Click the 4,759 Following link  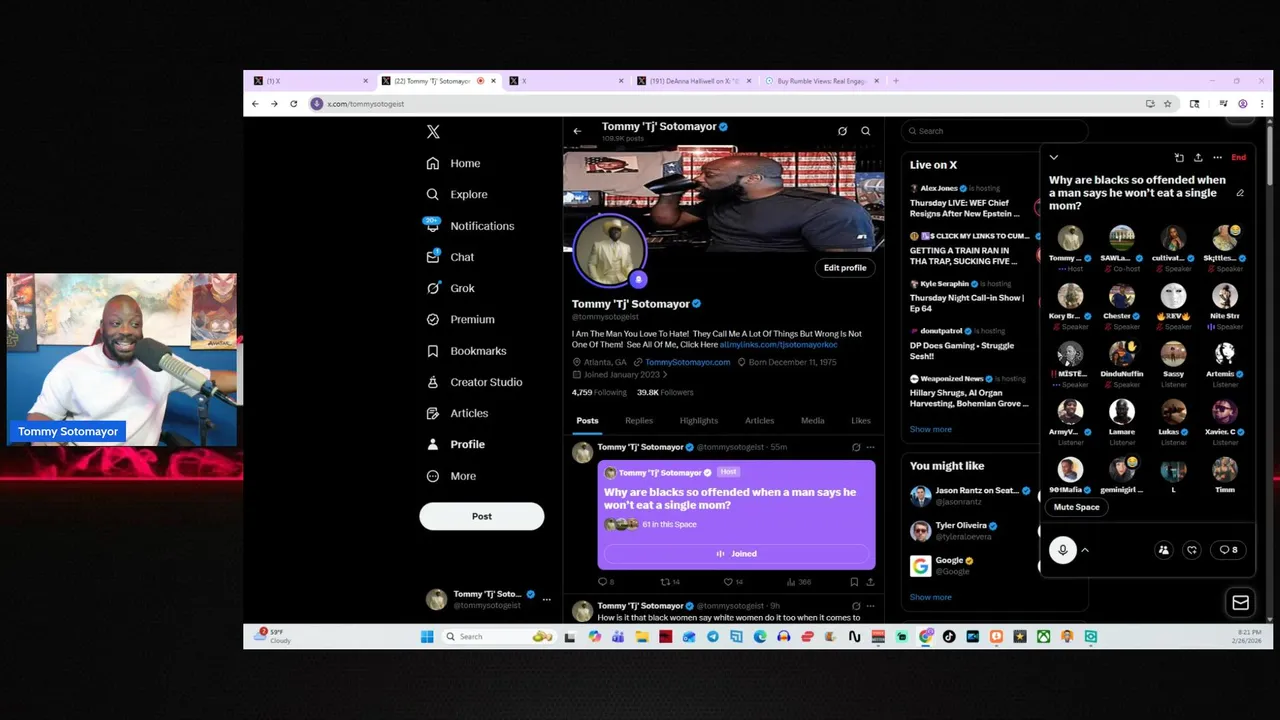tap(599, 392)
